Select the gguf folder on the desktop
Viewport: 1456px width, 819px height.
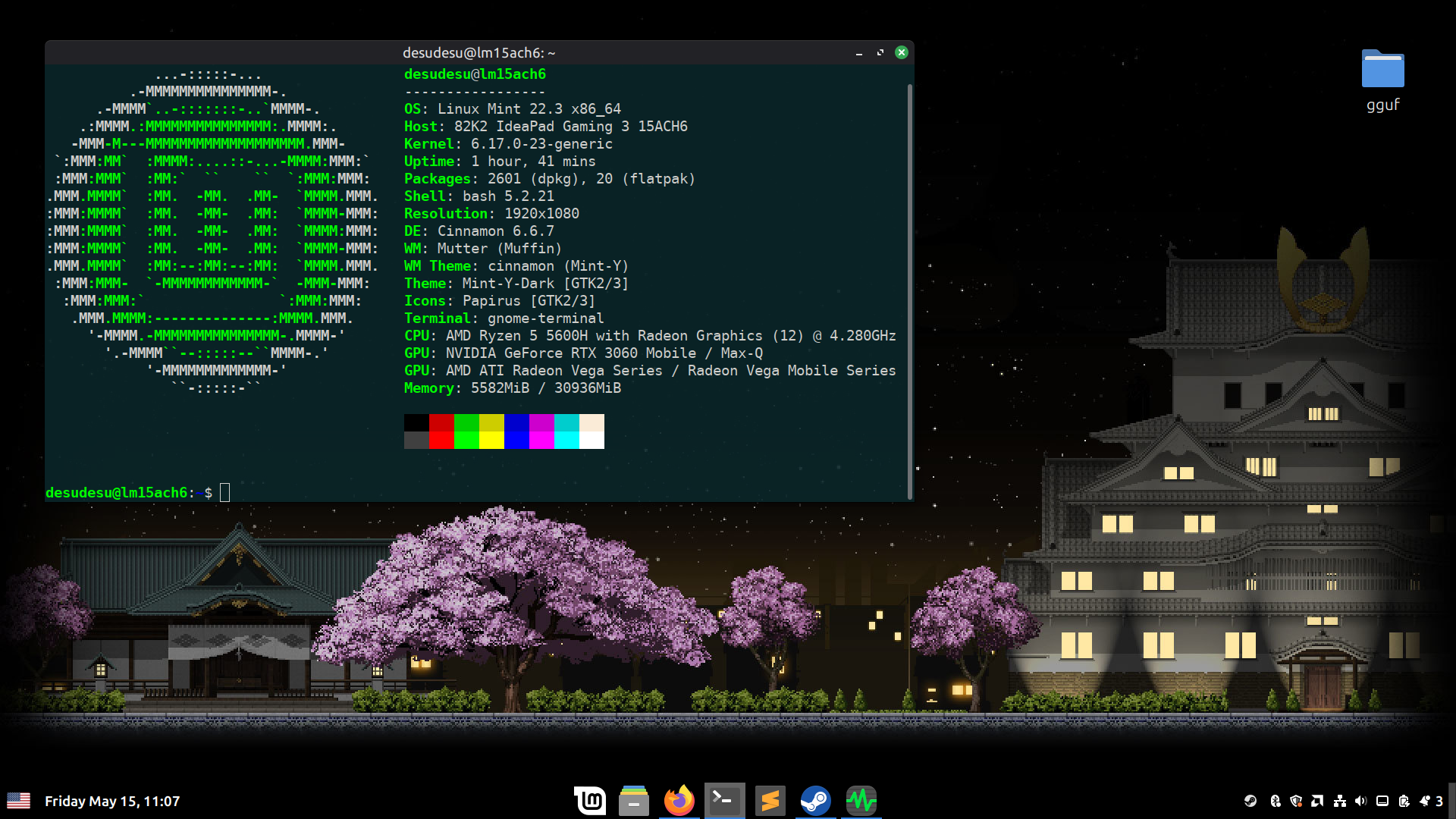click(x=1382, y=80)
